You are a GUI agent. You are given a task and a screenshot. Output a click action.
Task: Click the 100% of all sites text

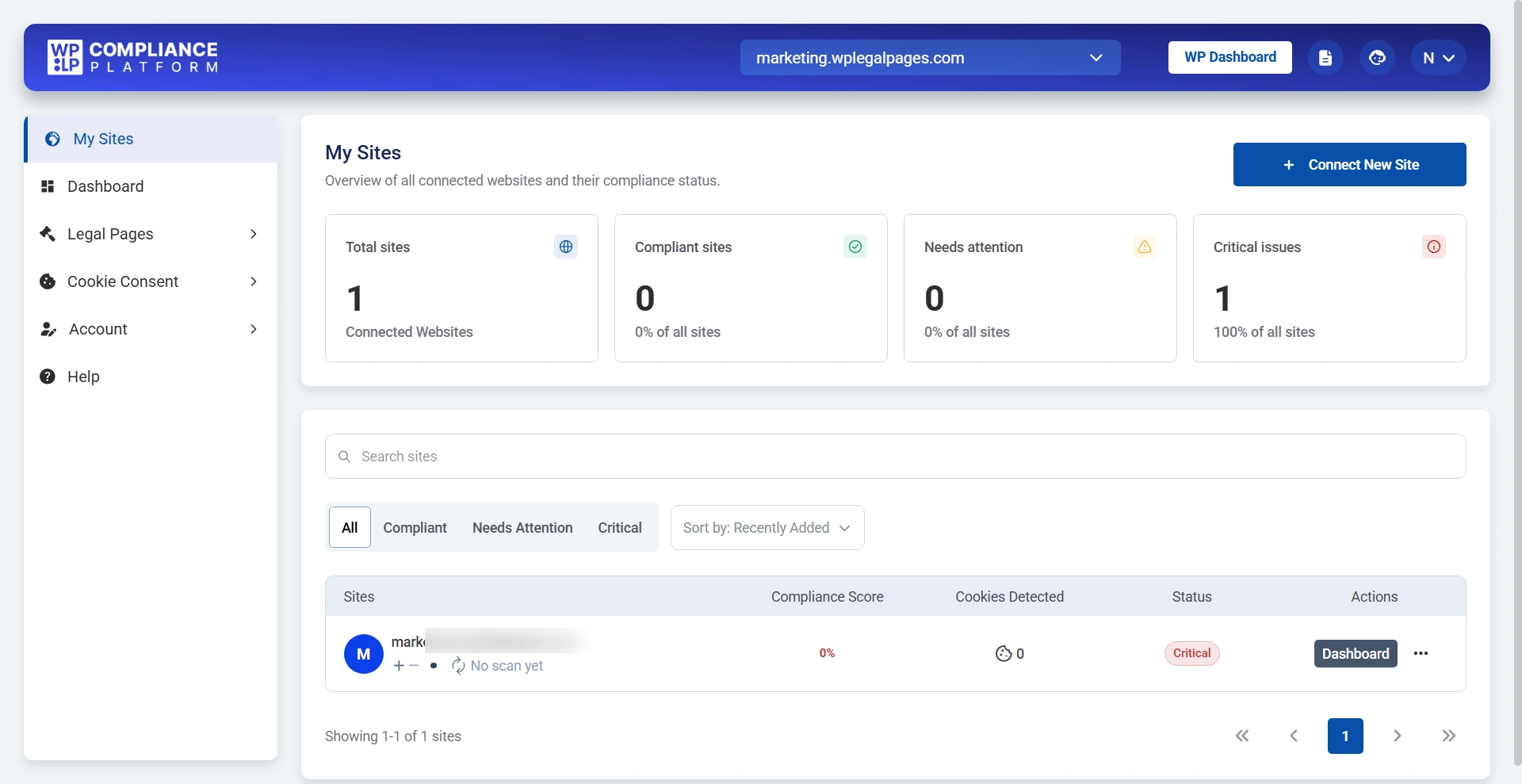pyautogui.click(x=1264, y=332)
